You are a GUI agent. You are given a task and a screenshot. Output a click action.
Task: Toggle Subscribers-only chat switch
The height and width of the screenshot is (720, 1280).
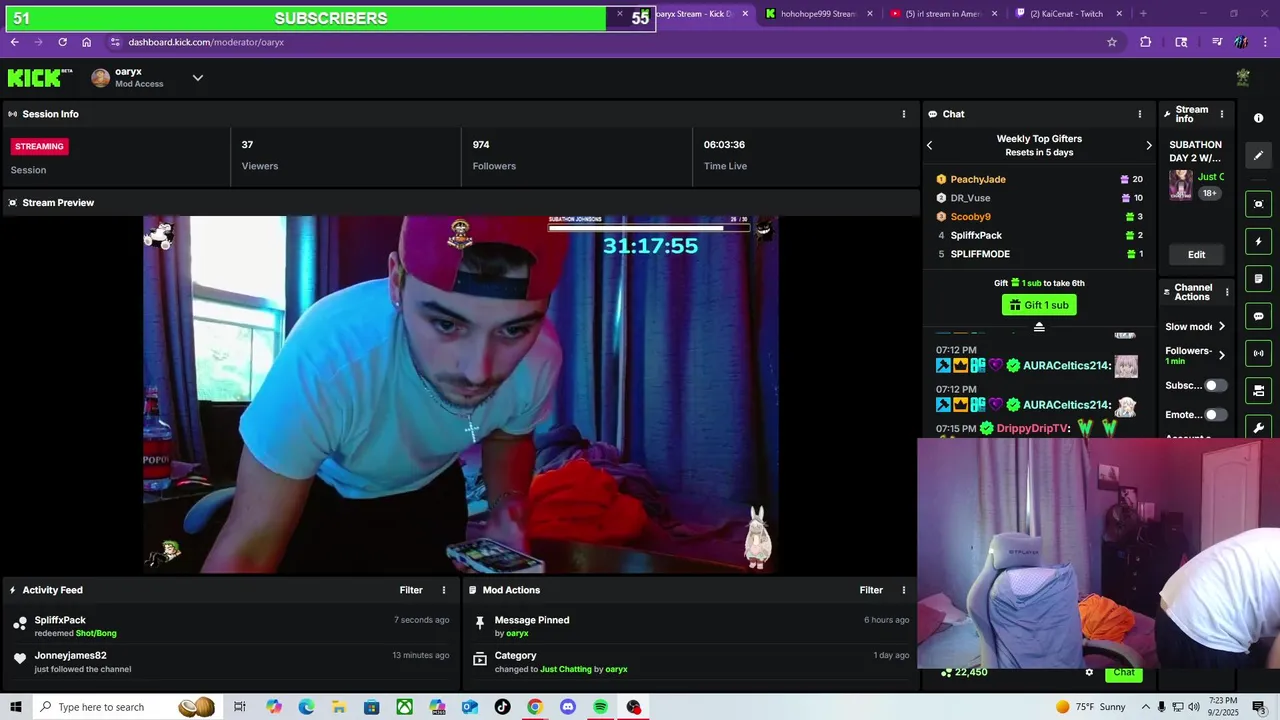click(1215, 385)
